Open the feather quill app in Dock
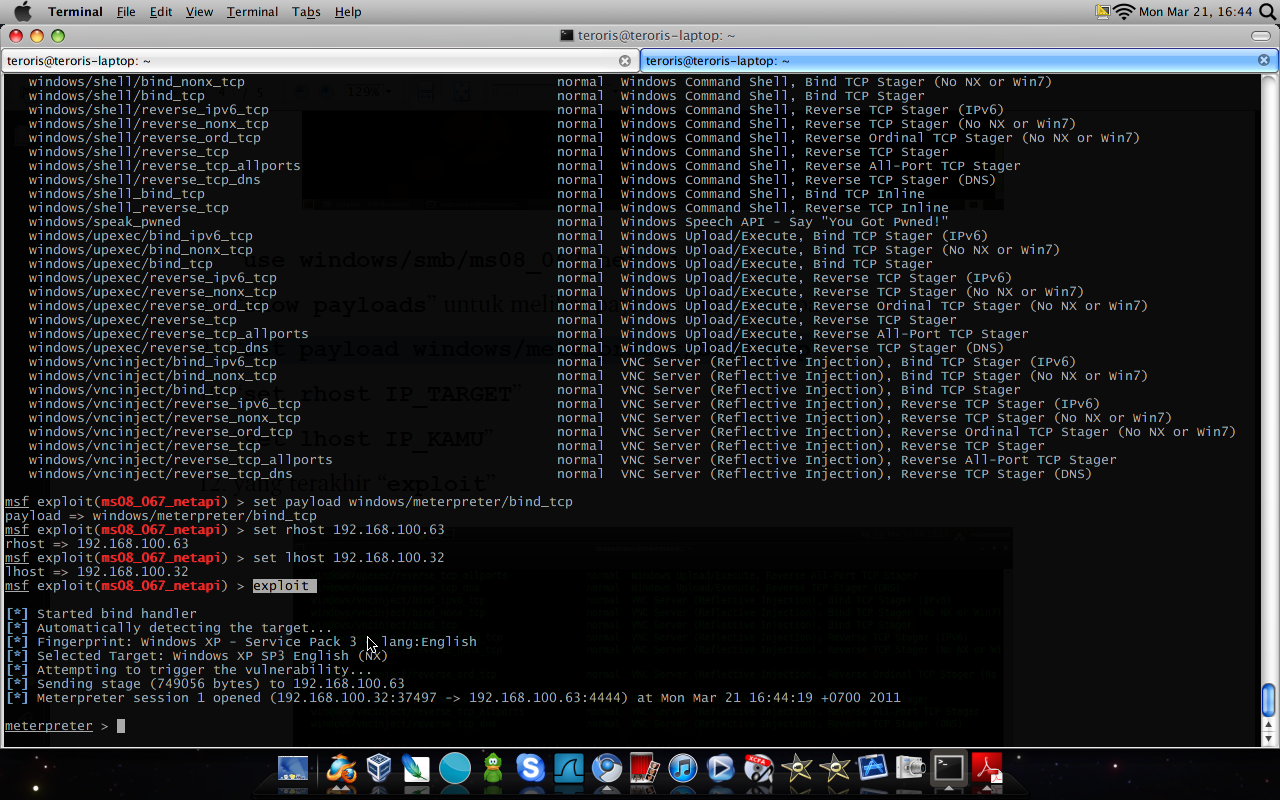 [416, 768]
